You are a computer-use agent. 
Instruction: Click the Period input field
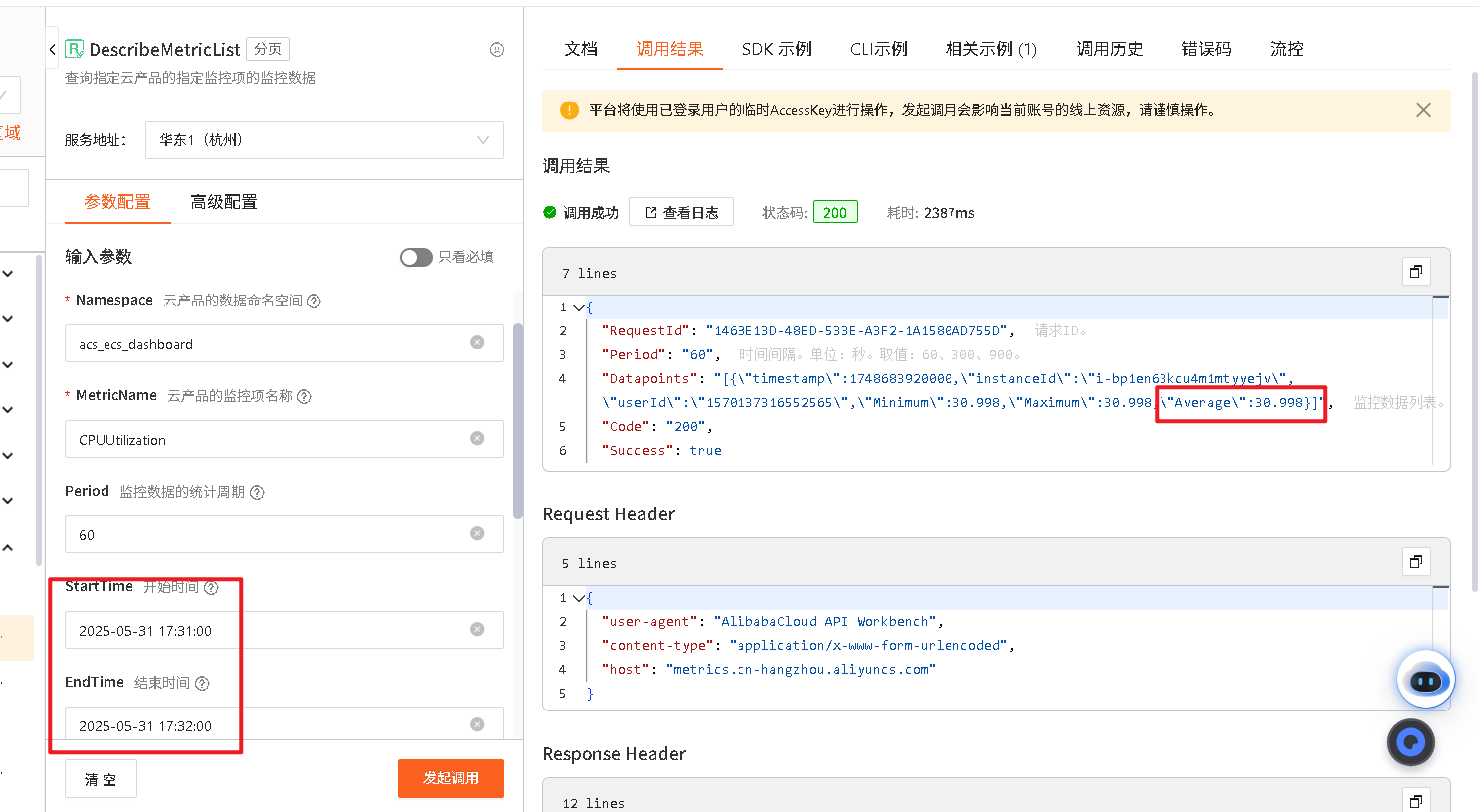coord(284,534)
